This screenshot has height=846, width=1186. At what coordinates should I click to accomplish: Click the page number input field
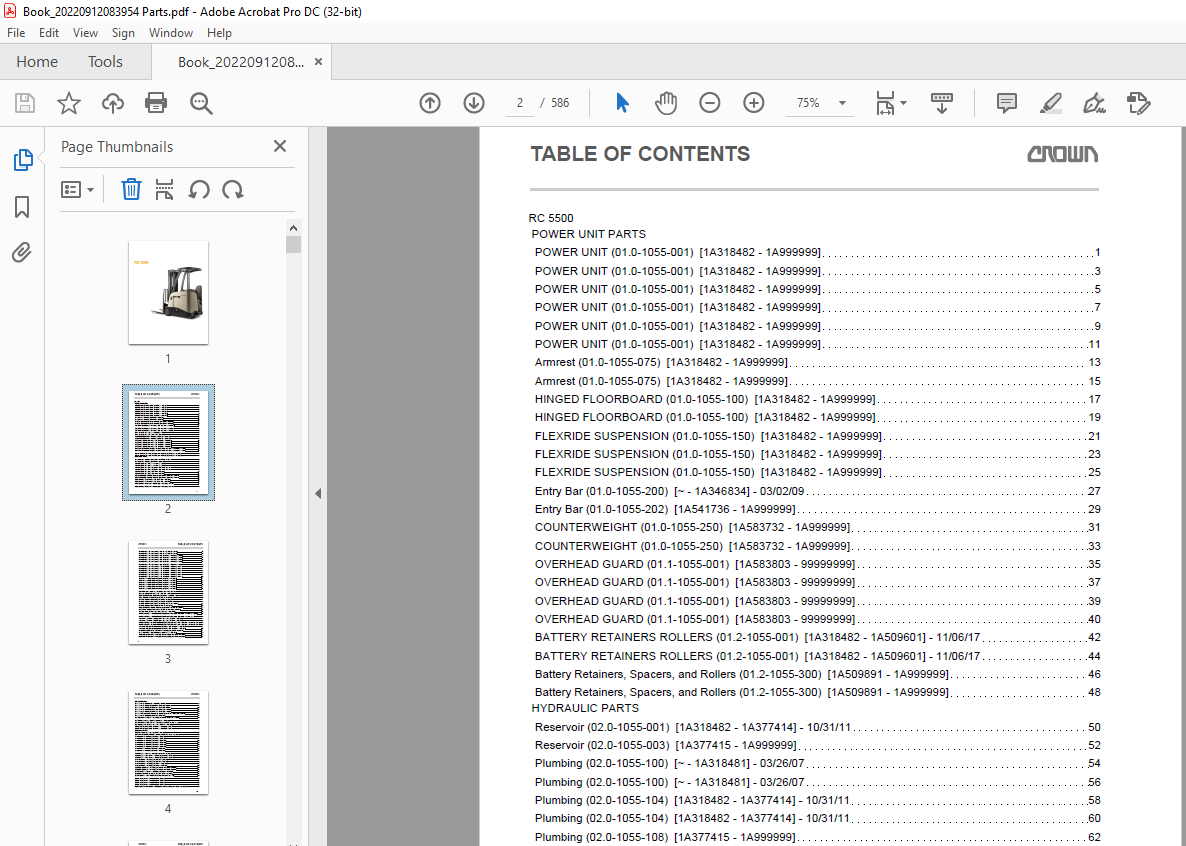(x=520, y=103)
